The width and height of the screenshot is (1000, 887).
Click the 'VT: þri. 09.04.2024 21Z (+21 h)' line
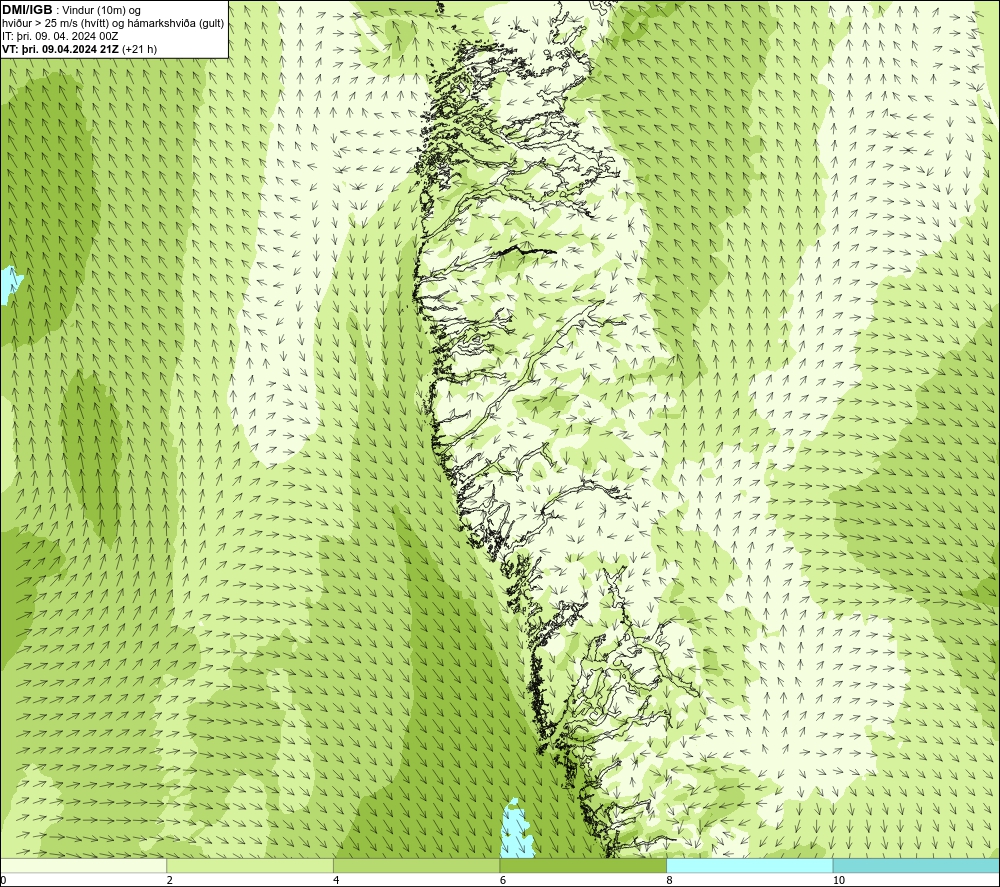pyautogui.click(x=79, y=48)
